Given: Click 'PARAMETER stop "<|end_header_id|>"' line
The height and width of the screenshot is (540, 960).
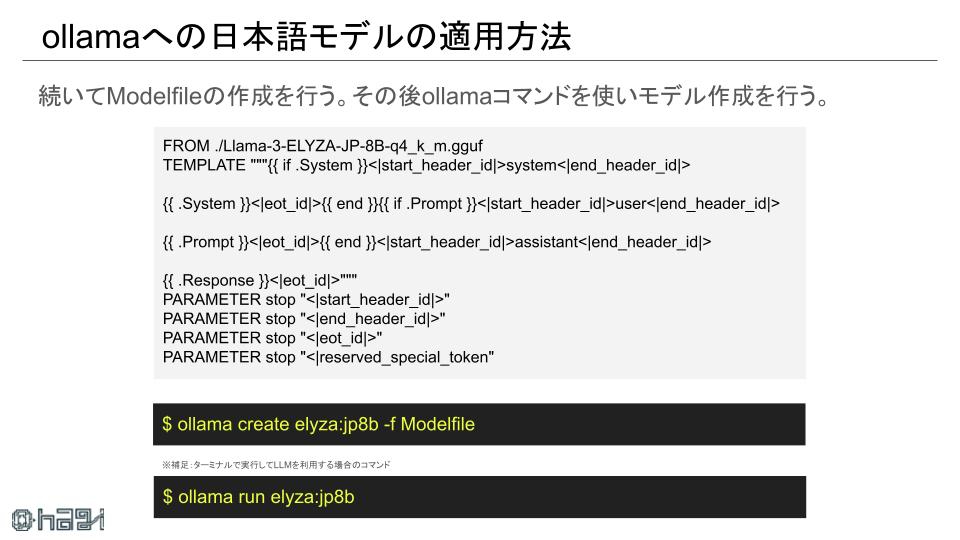Looking at the screenshot, I should [304, 319].
